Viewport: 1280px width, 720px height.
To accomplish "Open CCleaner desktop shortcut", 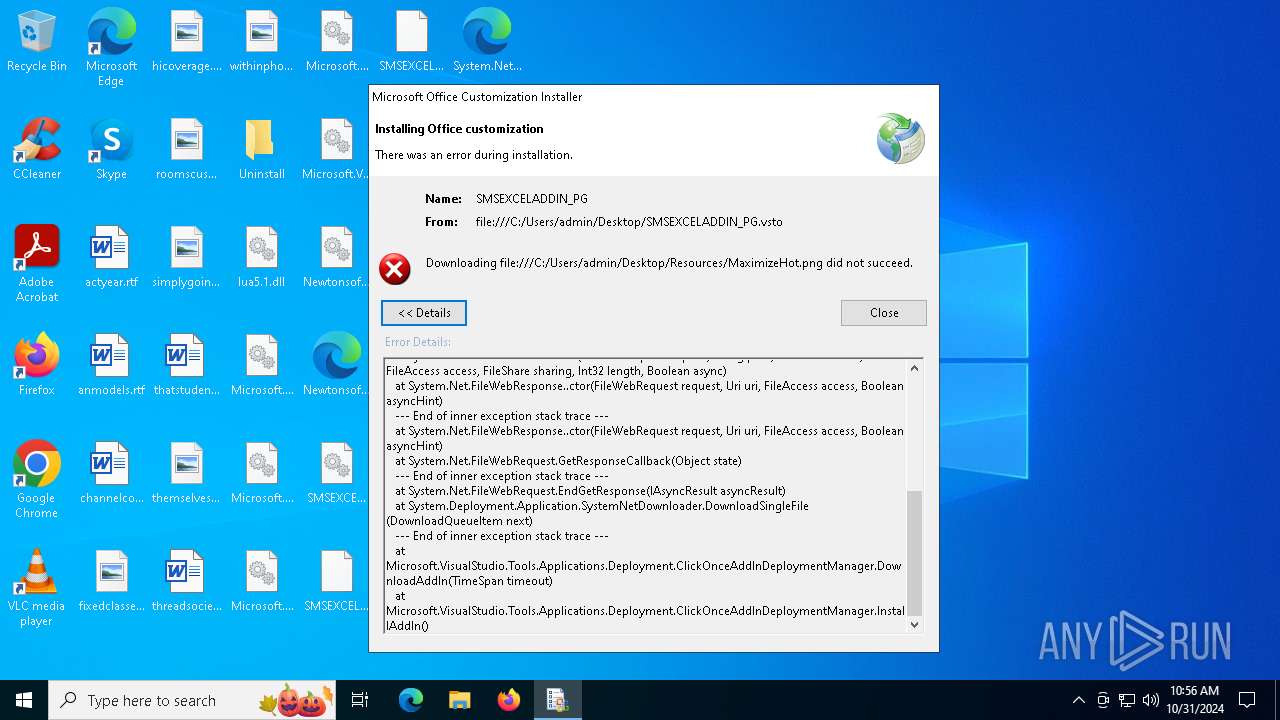I will [37, 150].
